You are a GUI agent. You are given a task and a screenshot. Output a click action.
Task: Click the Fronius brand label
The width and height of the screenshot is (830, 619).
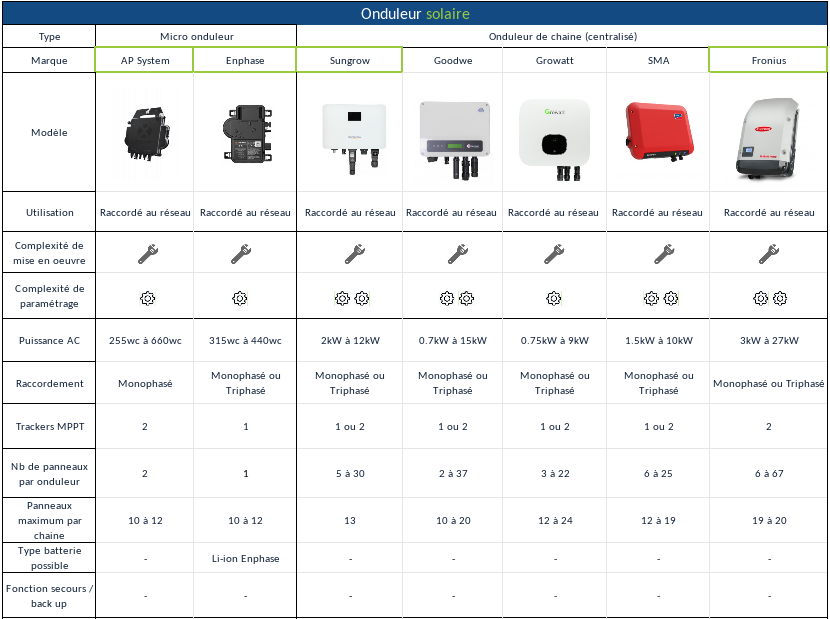tap(767, 60)
